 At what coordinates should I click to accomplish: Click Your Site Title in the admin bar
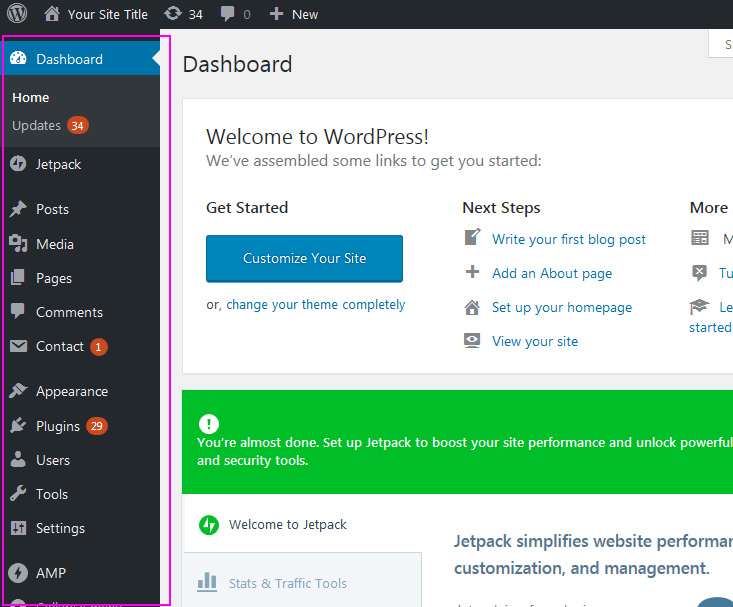tap(108, 14)
